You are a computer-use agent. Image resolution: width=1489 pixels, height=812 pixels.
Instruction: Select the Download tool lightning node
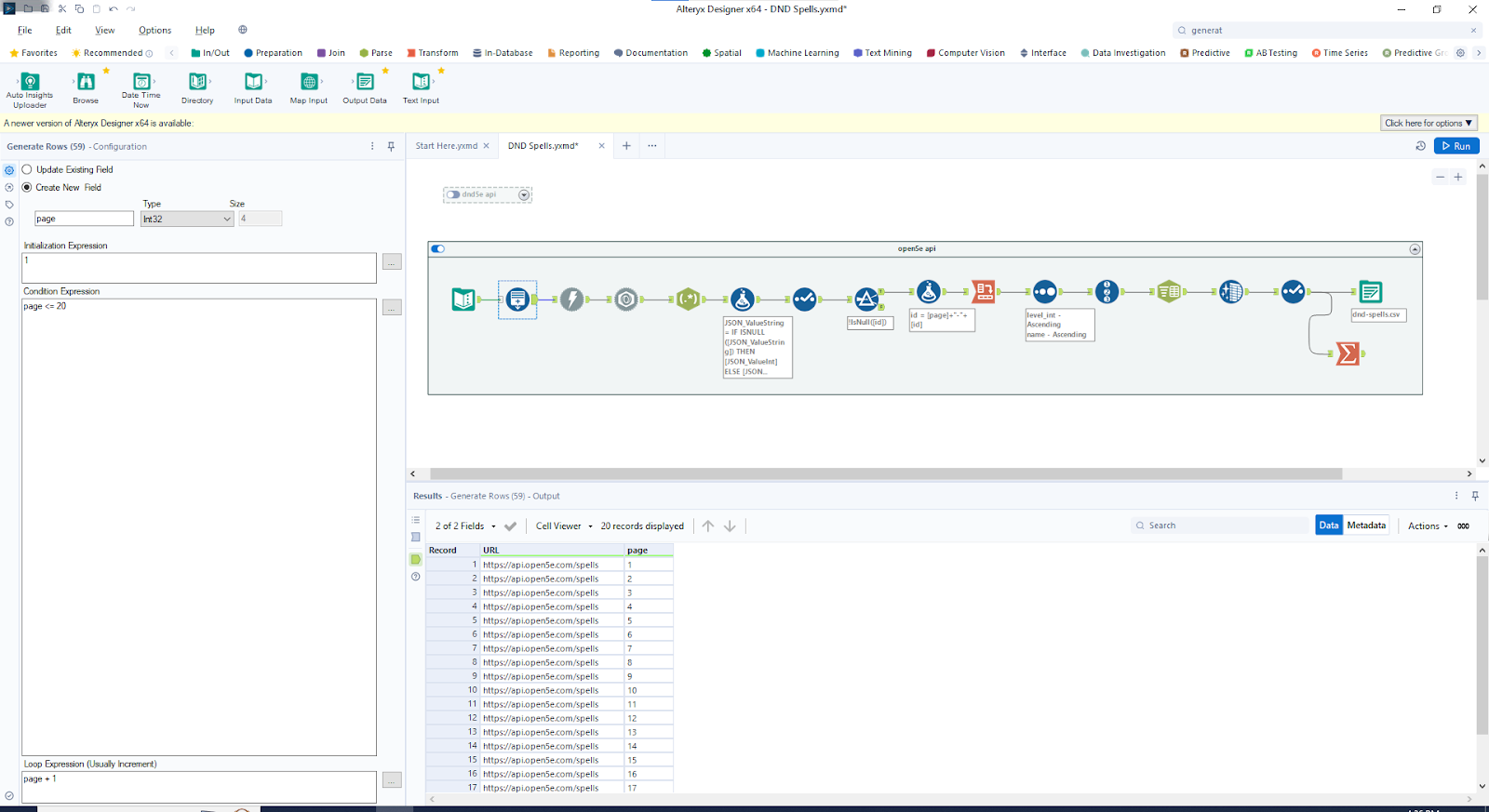pos(571,299)
